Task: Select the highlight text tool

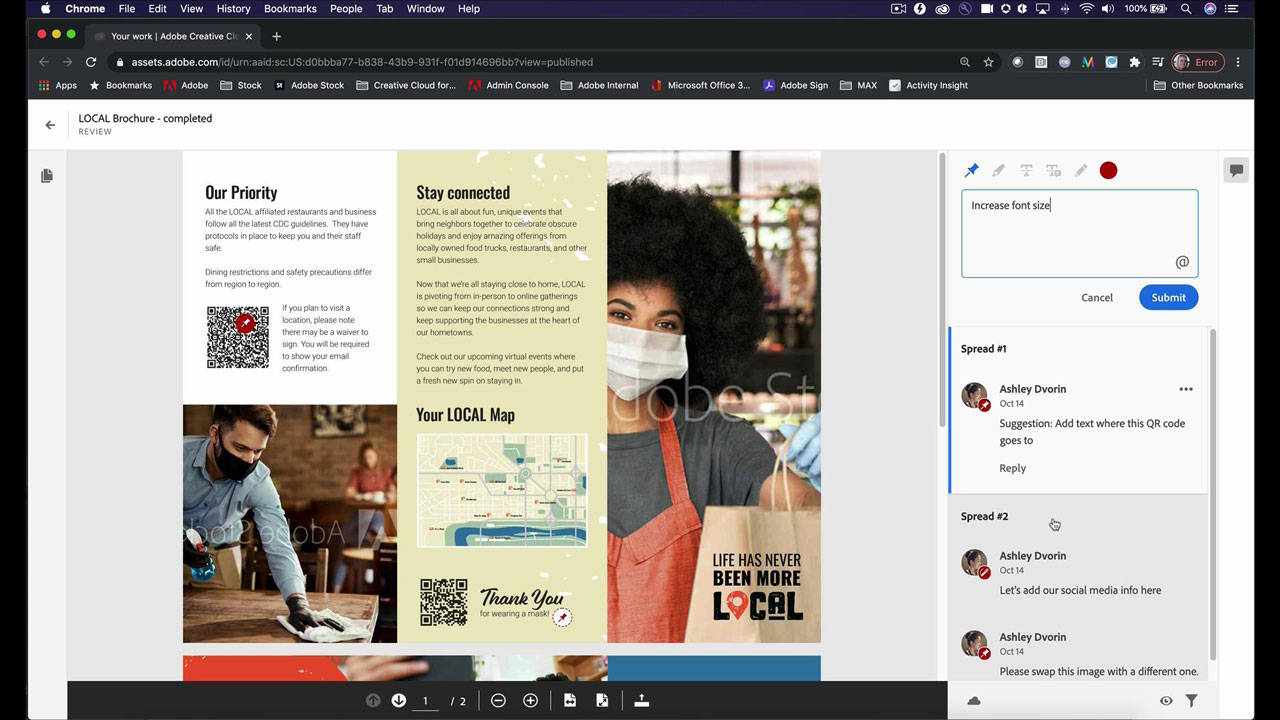Action: pyautogui.click(x=998, y=171)
